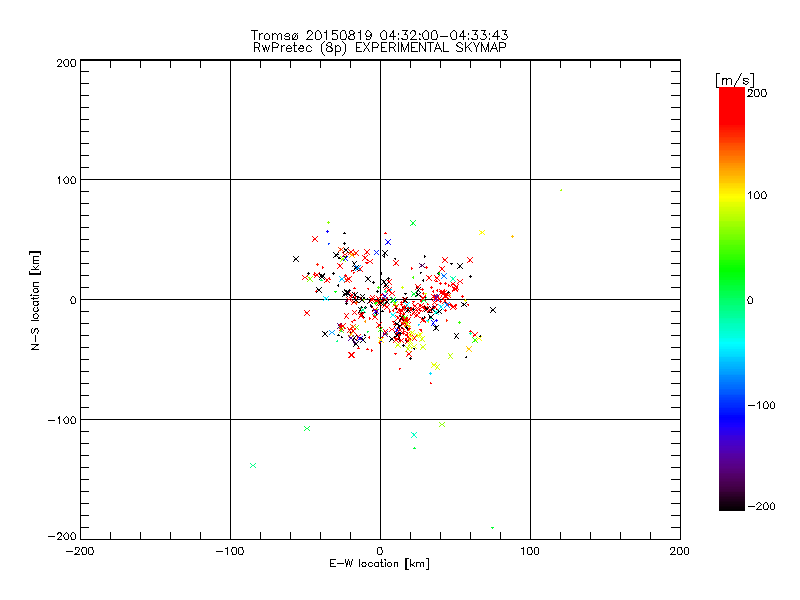This screenshot has width=800, height=600.
Task: Pick the yellow X marker northeast of the cluster
Action: 482,233
